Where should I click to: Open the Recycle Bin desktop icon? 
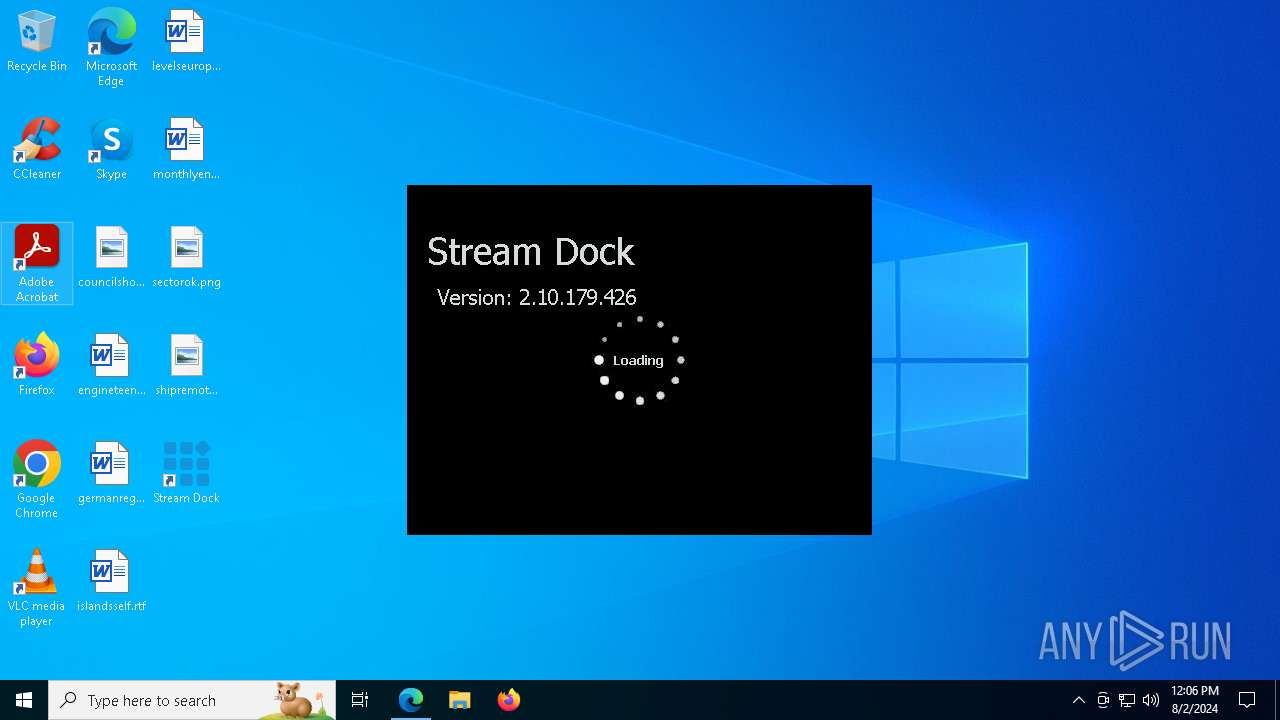pyautogui.click(x=37, y=42)
